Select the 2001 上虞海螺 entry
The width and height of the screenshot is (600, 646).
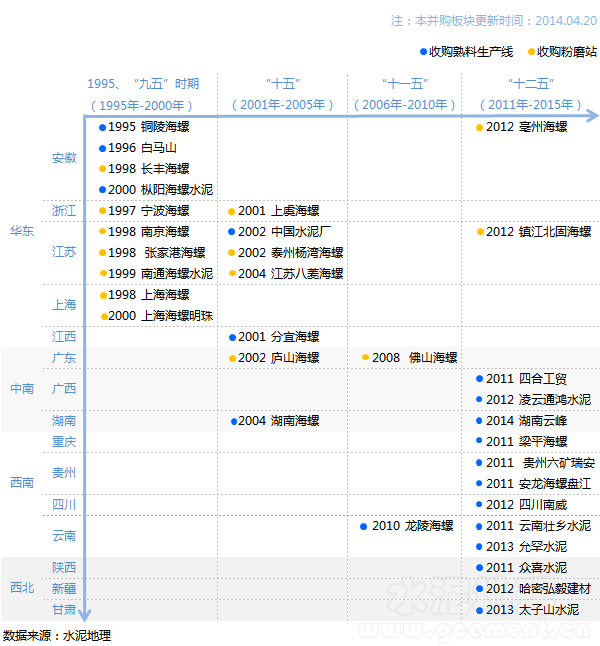click(x=274, y=211)
